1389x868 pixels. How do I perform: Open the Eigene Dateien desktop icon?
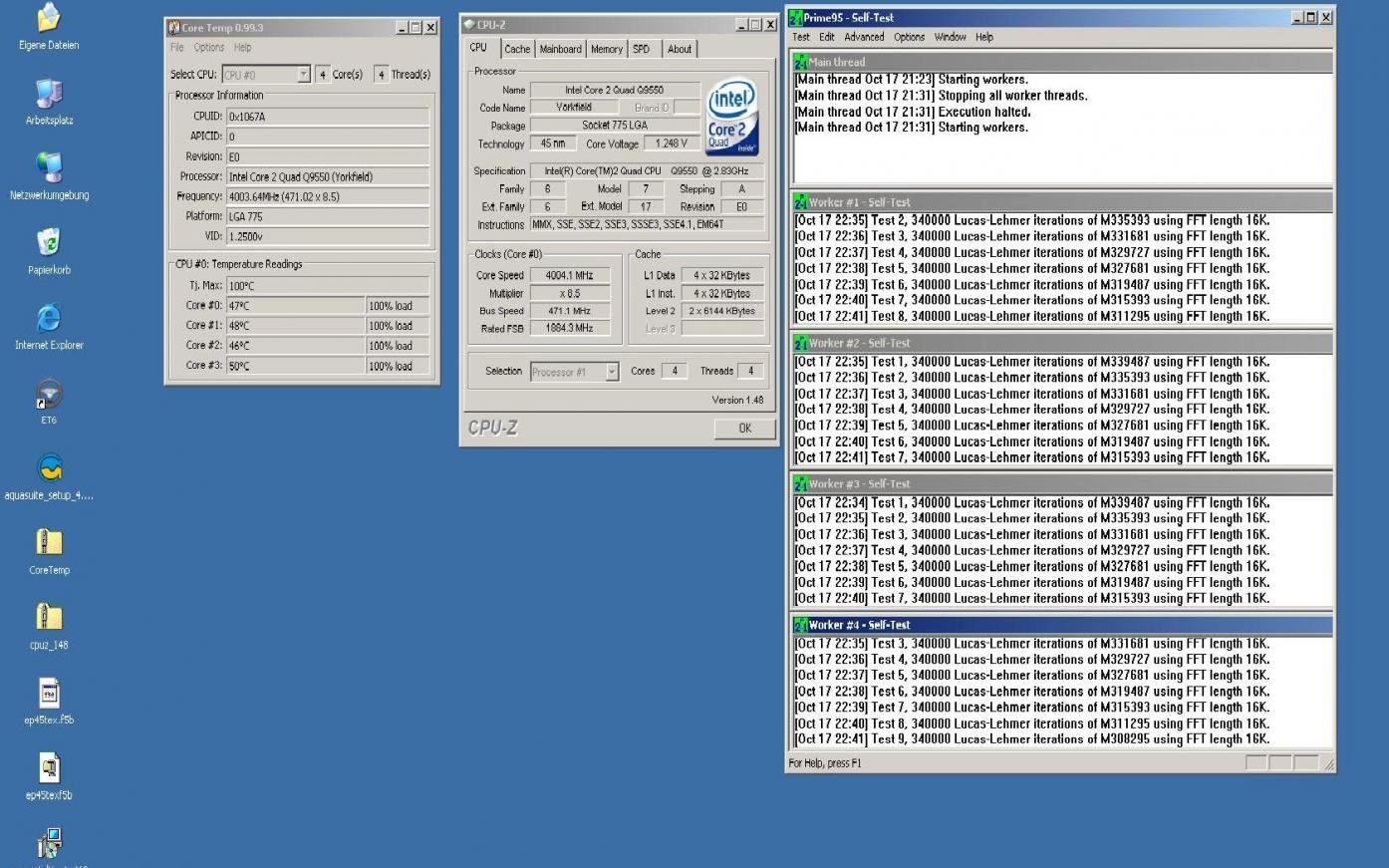click(49, 18)
